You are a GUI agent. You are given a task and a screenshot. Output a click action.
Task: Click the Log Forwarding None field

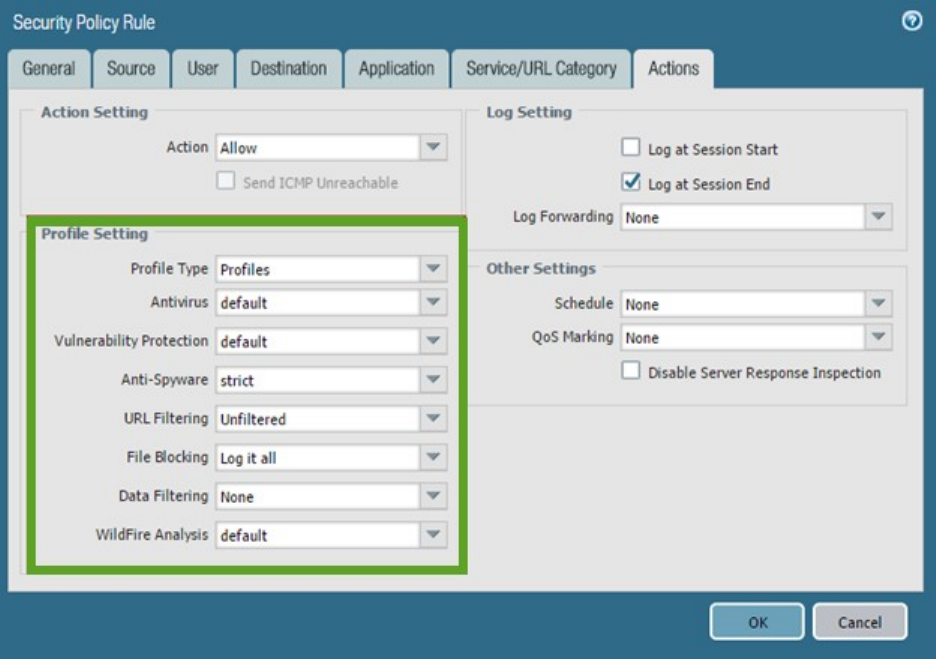[x=743, y=217]
